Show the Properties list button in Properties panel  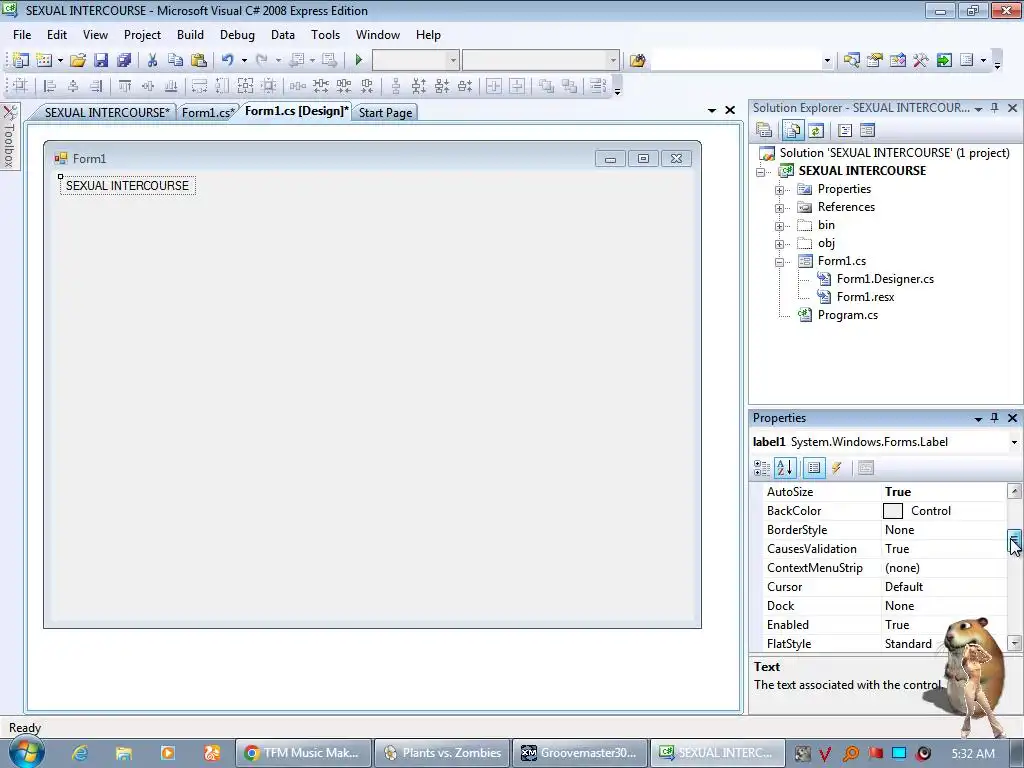[x=814, y=468]
